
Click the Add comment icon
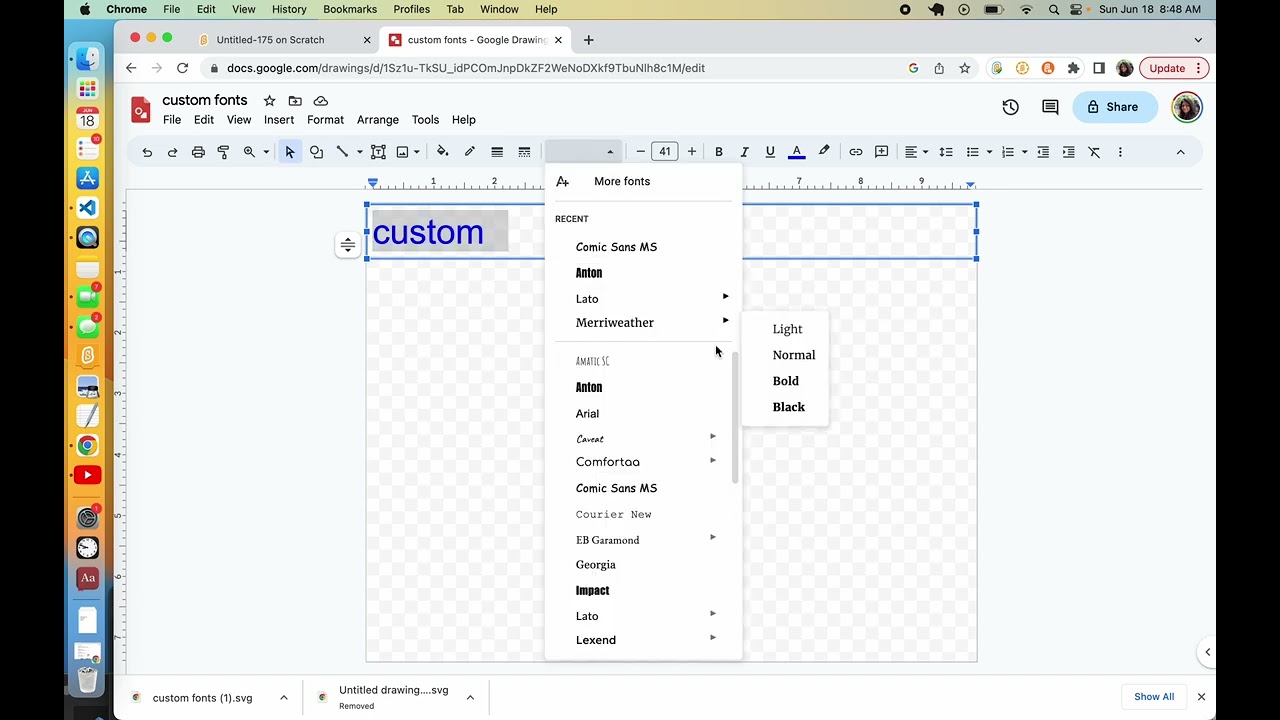882,152
